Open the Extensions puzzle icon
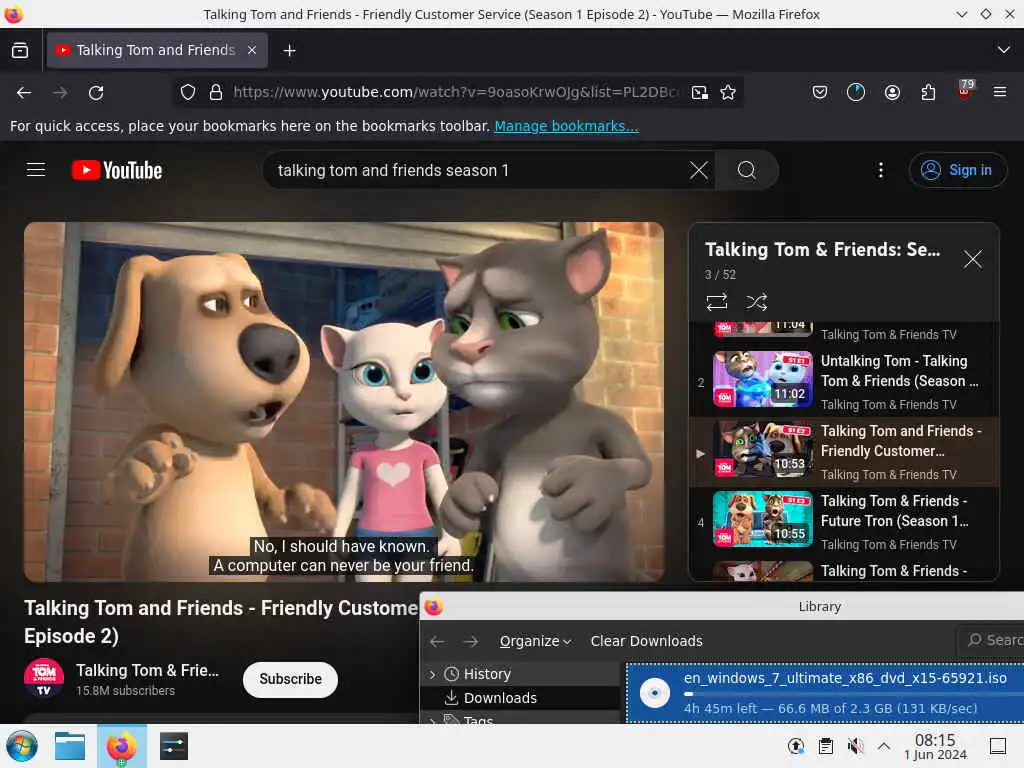Image resolution: width=1024 pixels, height=768 pixels. pos(928,92)
